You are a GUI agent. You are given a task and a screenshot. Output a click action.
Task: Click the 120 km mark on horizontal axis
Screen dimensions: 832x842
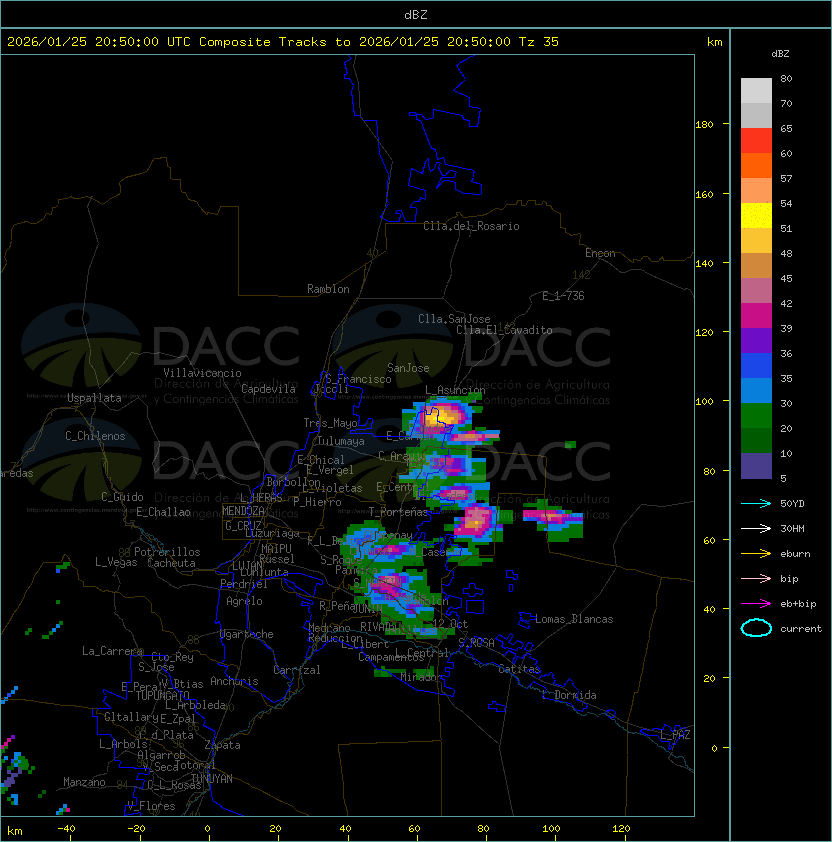621,829
